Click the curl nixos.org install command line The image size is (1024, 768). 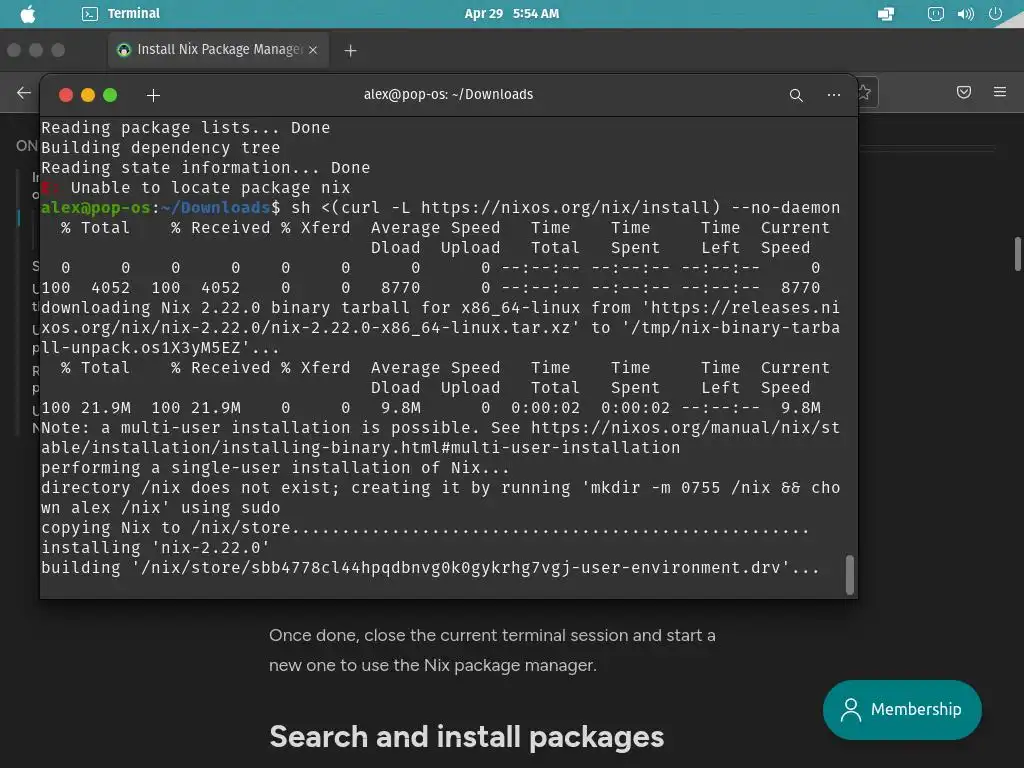441,208
